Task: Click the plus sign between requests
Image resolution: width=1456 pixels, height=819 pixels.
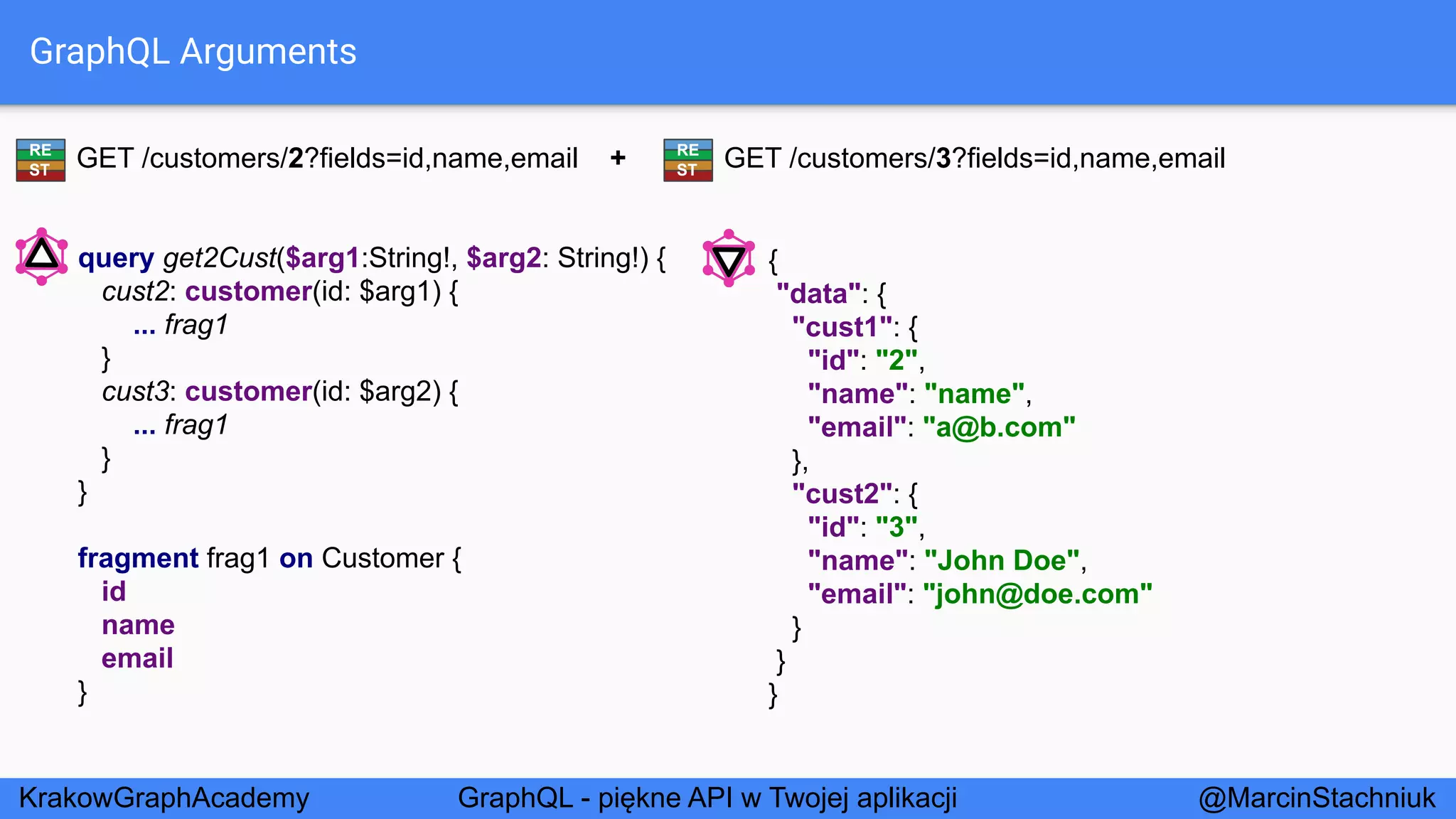Action: [618, 158]
